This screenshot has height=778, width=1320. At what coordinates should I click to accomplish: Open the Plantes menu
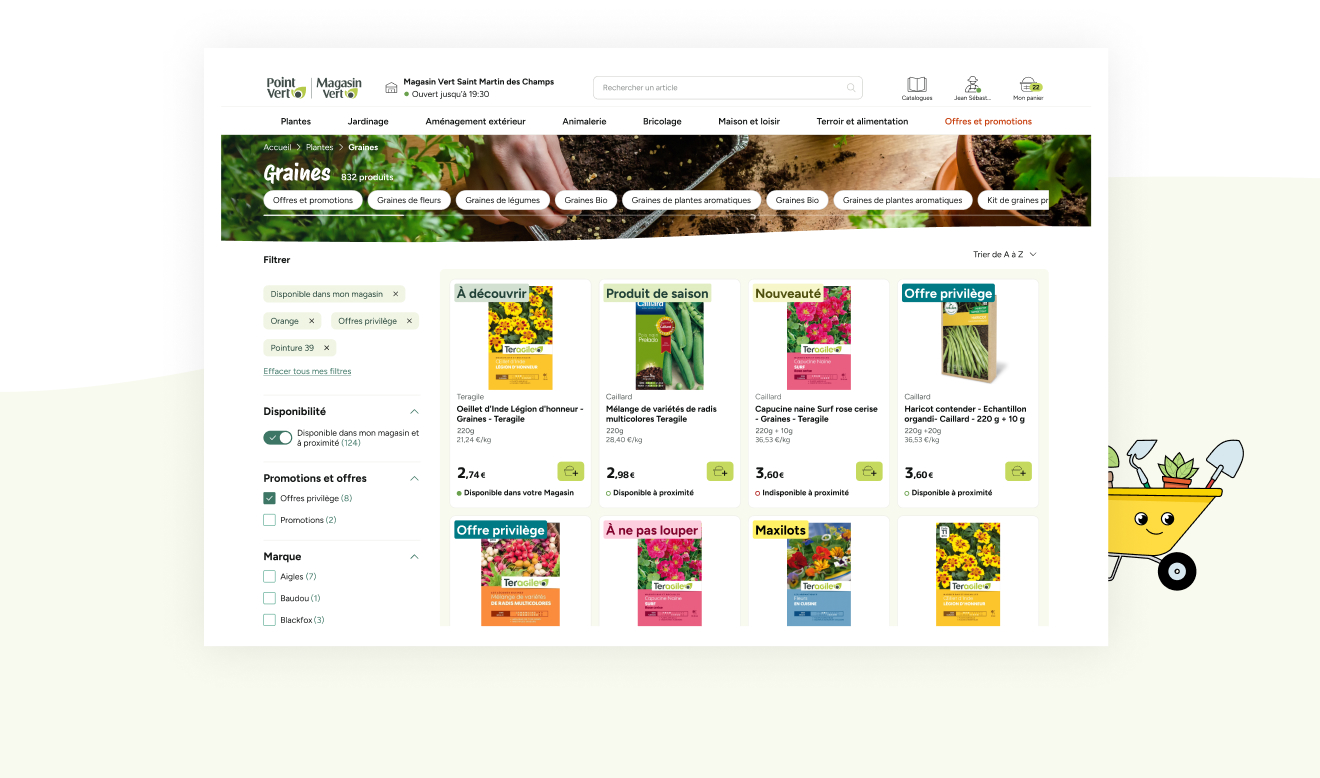(x=296, y=121)
